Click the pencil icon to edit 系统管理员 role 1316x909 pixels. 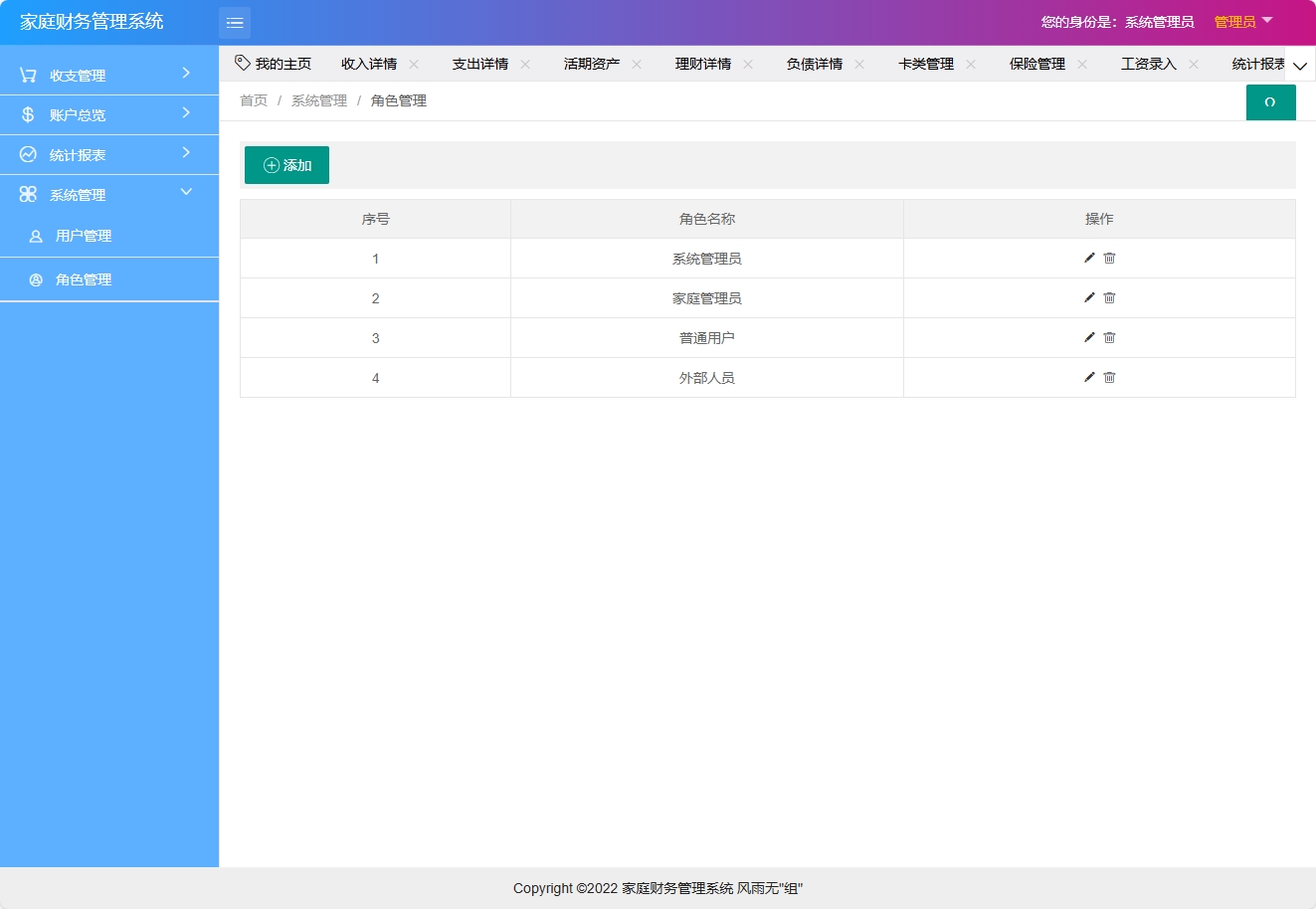click(x=1089, y=258)
